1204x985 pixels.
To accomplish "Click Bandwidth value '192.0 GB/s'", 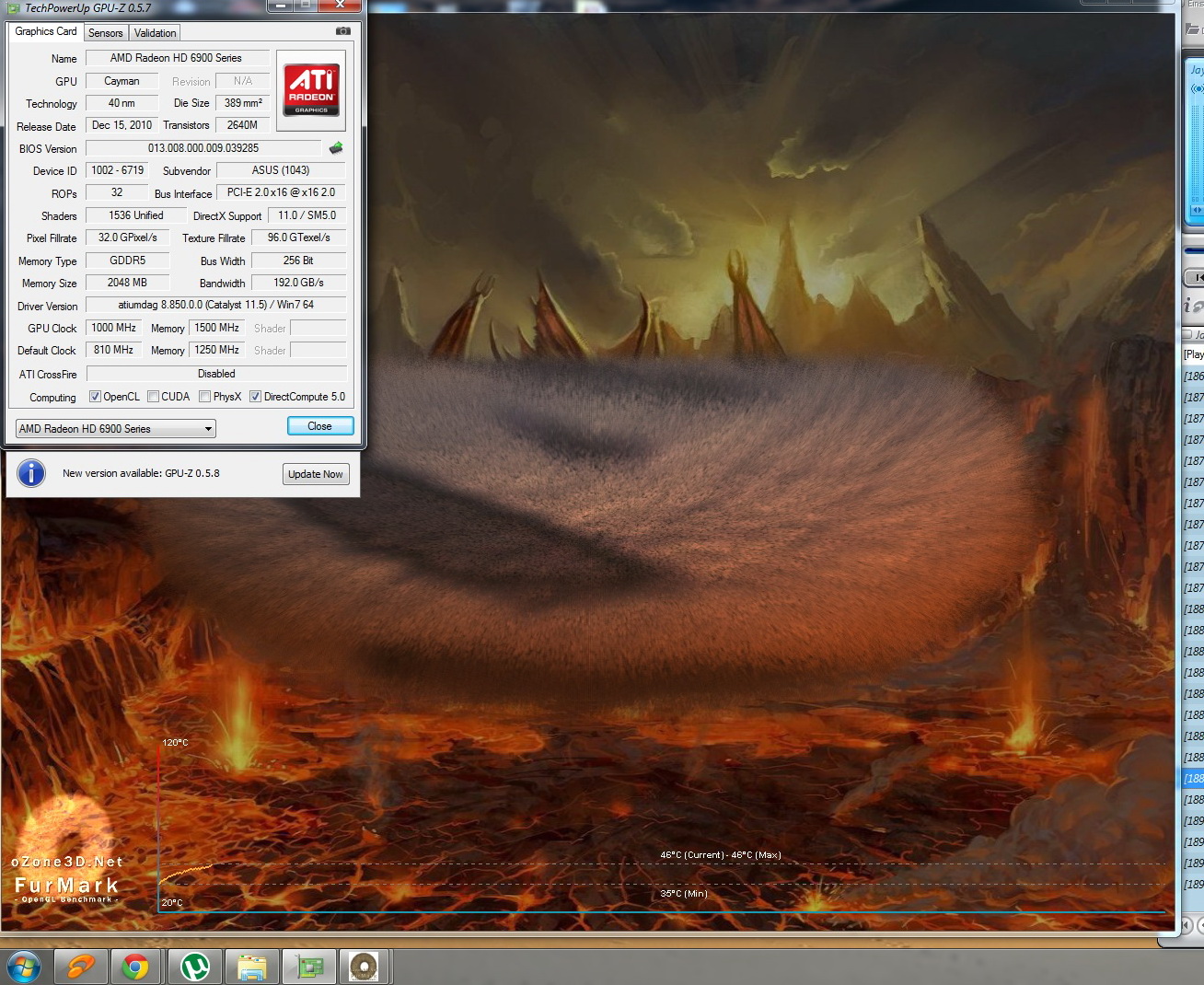I will point(299,283).
